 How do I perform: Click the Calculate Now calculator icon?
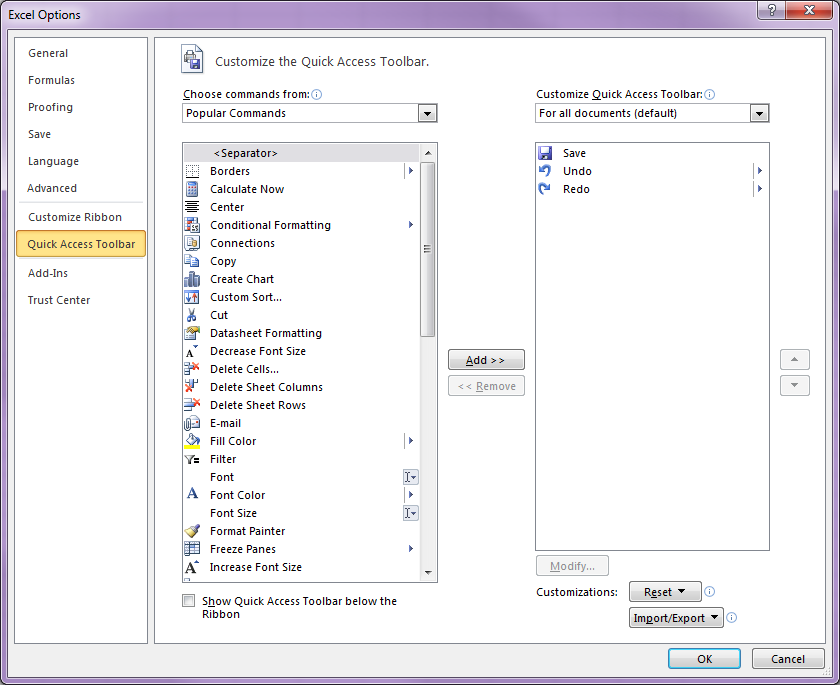(192, 189)
